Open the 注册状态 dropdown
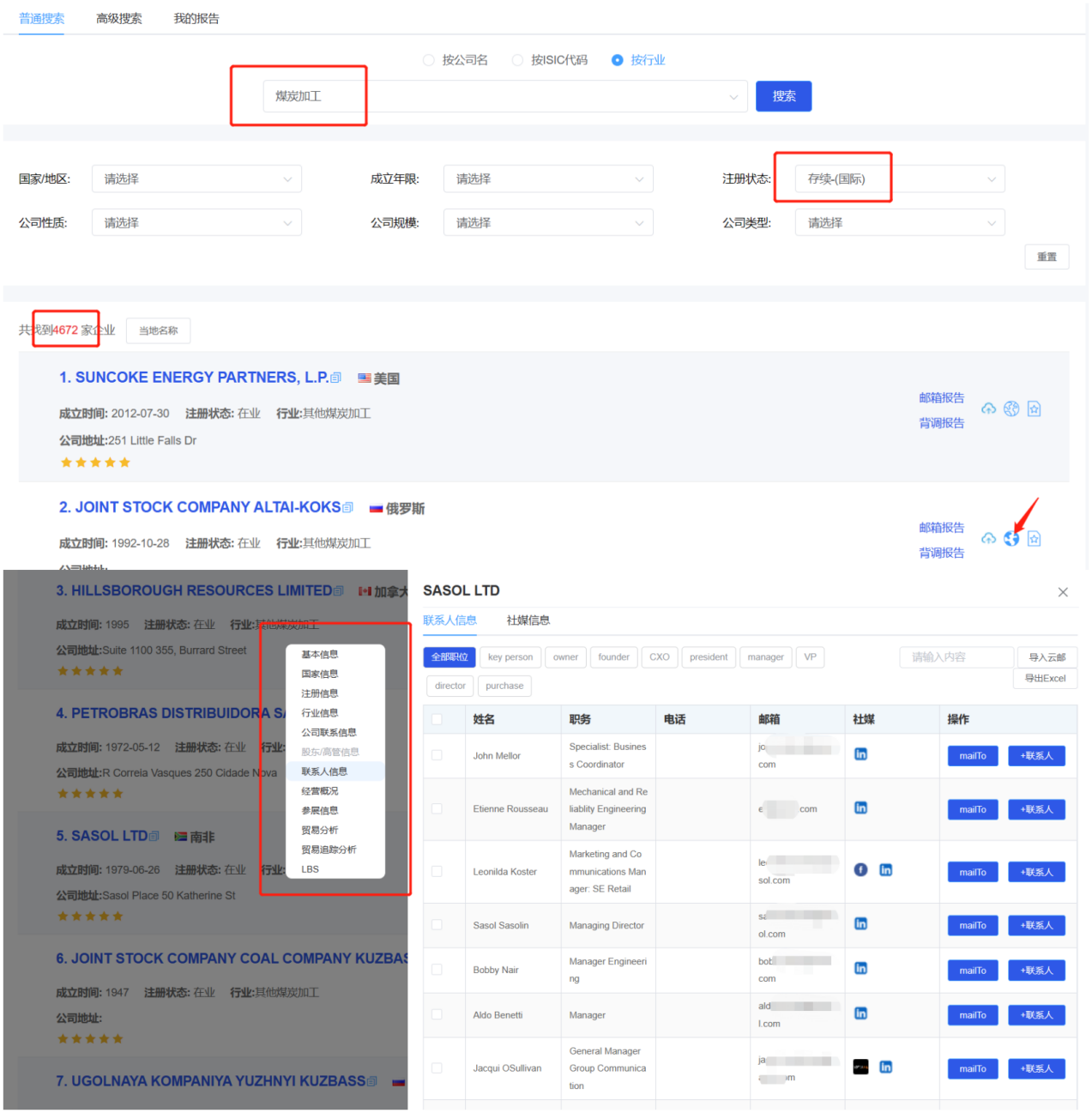The width and height of the screenshot is (1092, 1113). coord(900,178)
